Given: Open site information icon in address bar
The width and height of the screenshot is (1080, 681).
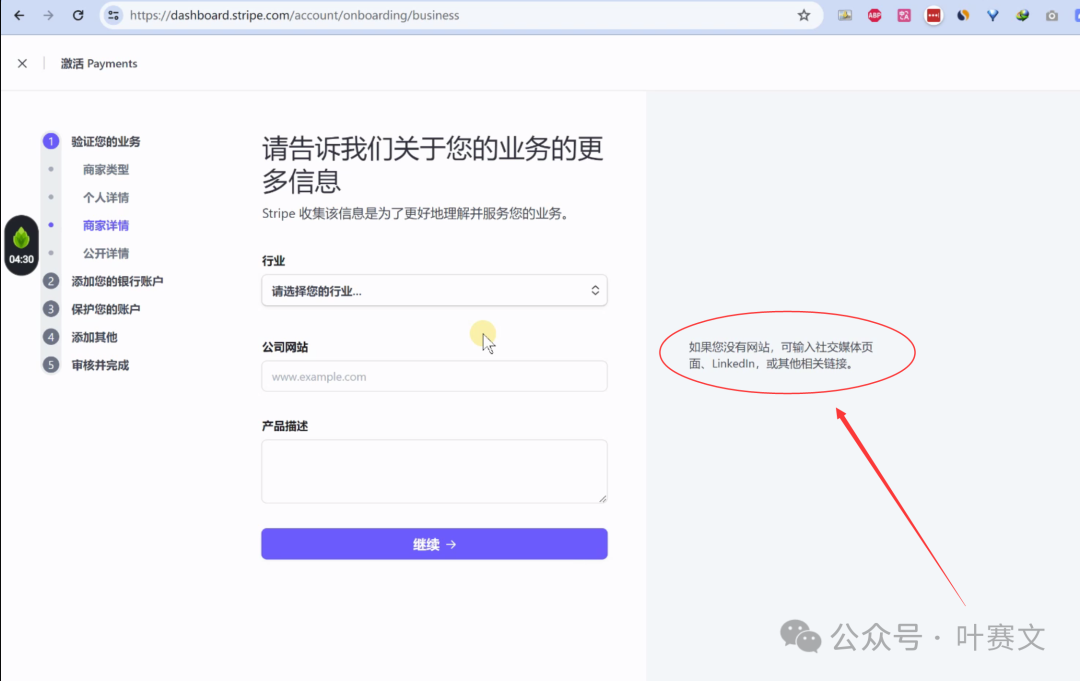Looking at the screenshot, I should 113,16.
